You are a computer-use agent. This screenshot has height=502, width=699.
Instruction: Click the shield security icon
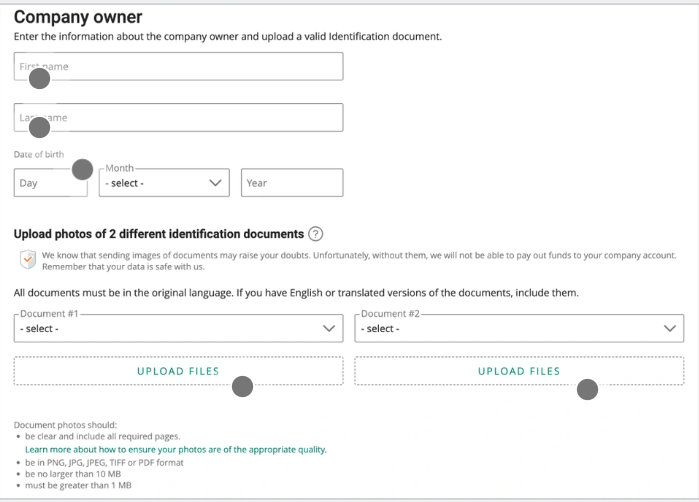tap(28, 259)
